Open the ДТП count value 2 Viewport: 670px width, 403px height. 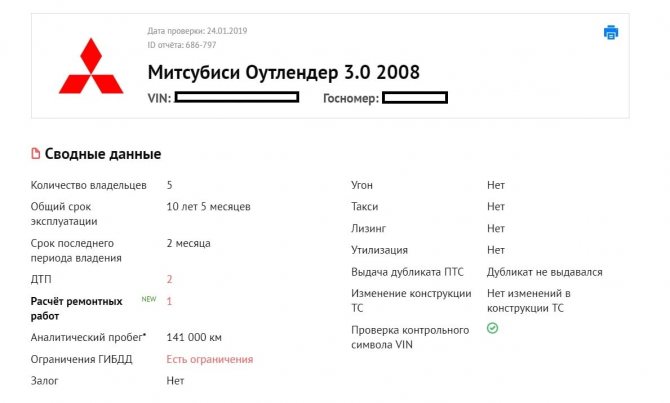click(x=169, y=279)
